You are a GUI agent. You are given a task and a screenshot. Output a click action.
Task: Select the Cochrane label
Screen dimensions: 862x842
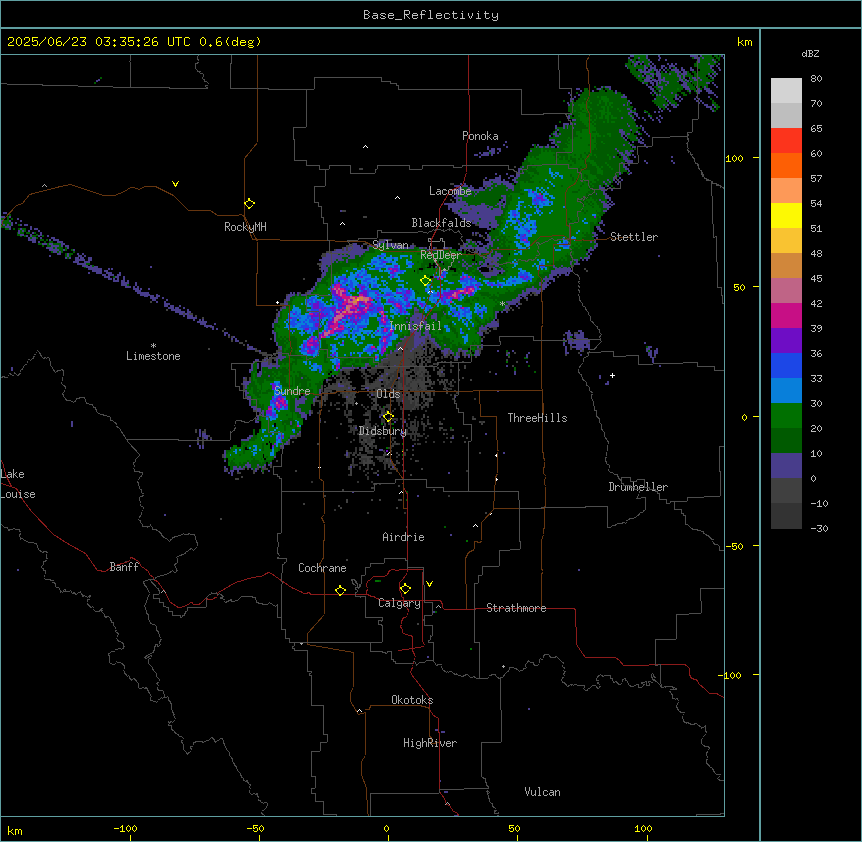(322, 568)
